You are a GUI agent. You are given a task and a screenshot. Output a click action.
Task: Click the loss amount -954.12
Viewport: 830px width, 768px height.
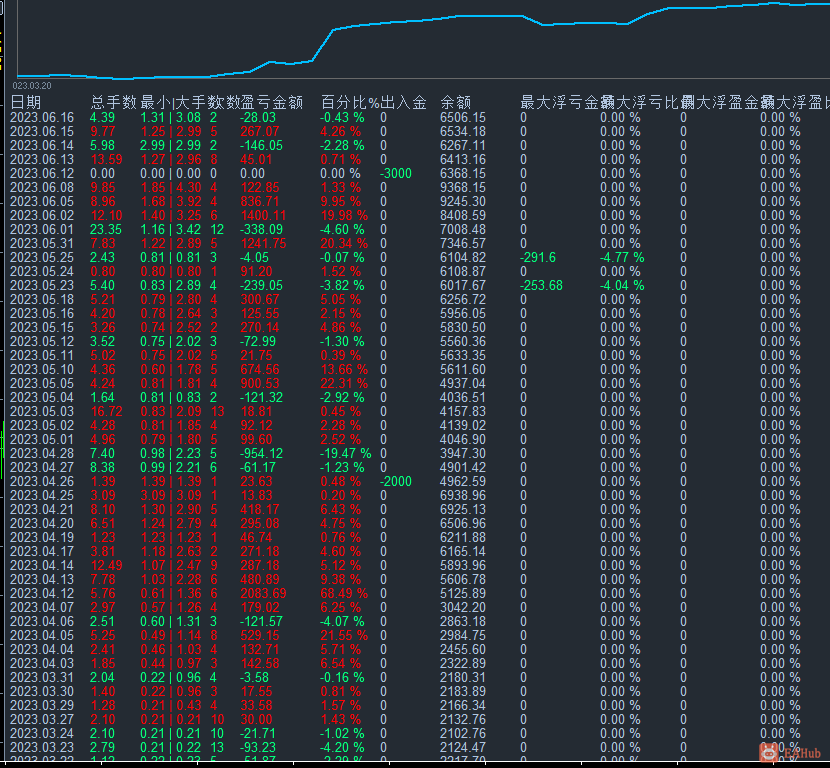[261, 453]
